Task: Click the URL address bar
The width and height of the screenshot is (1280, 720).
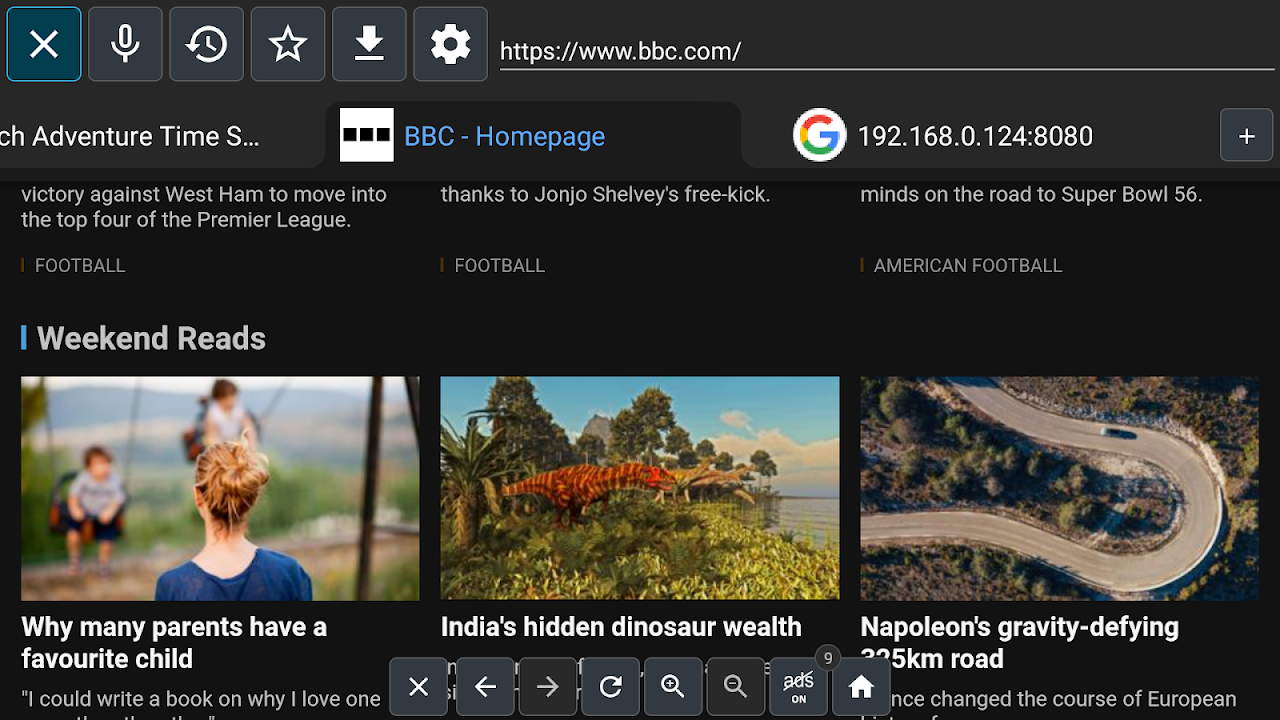Action: pos(880,50)
